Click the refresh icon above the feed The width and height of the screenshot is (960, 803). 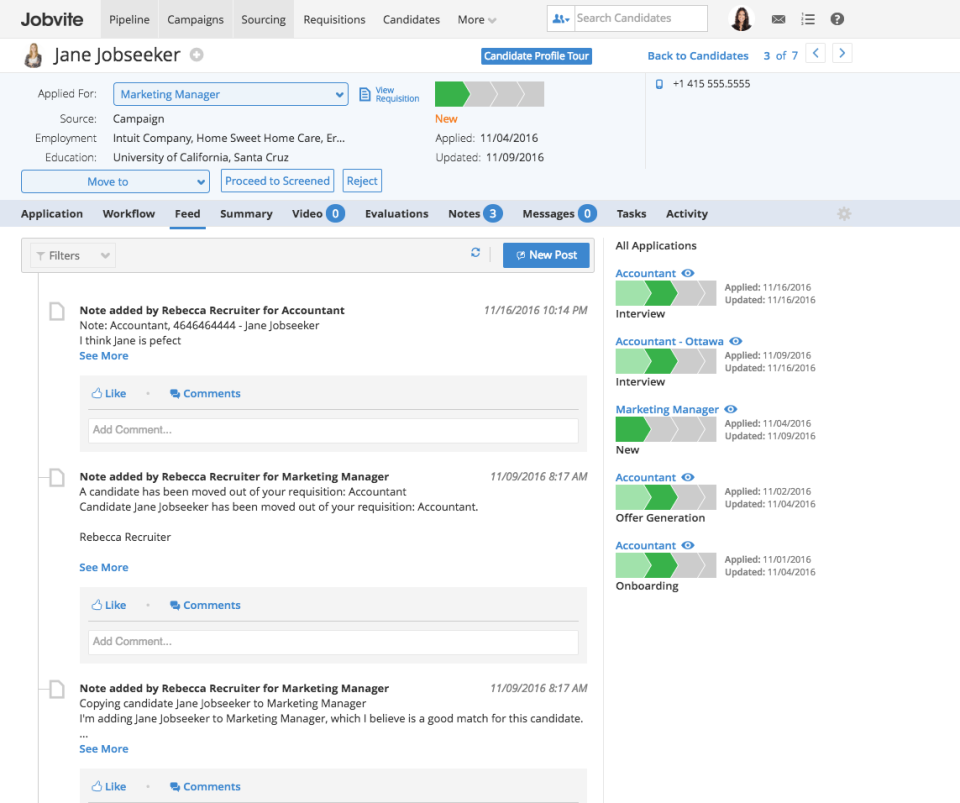tap(475, 253)
